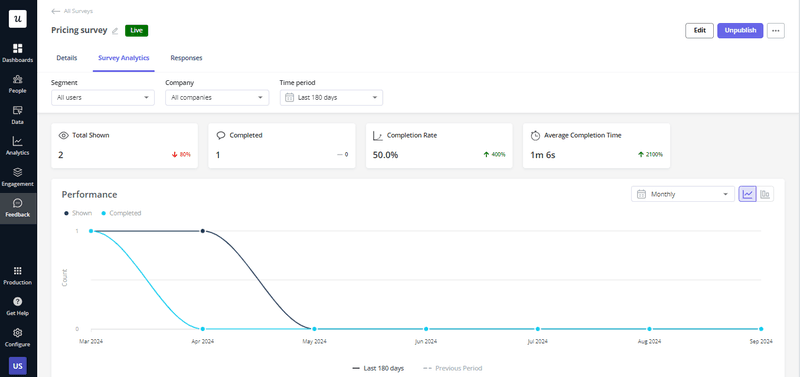Toggle the Last 180 days legend line

pyautogui.click(x=378, y=368)
